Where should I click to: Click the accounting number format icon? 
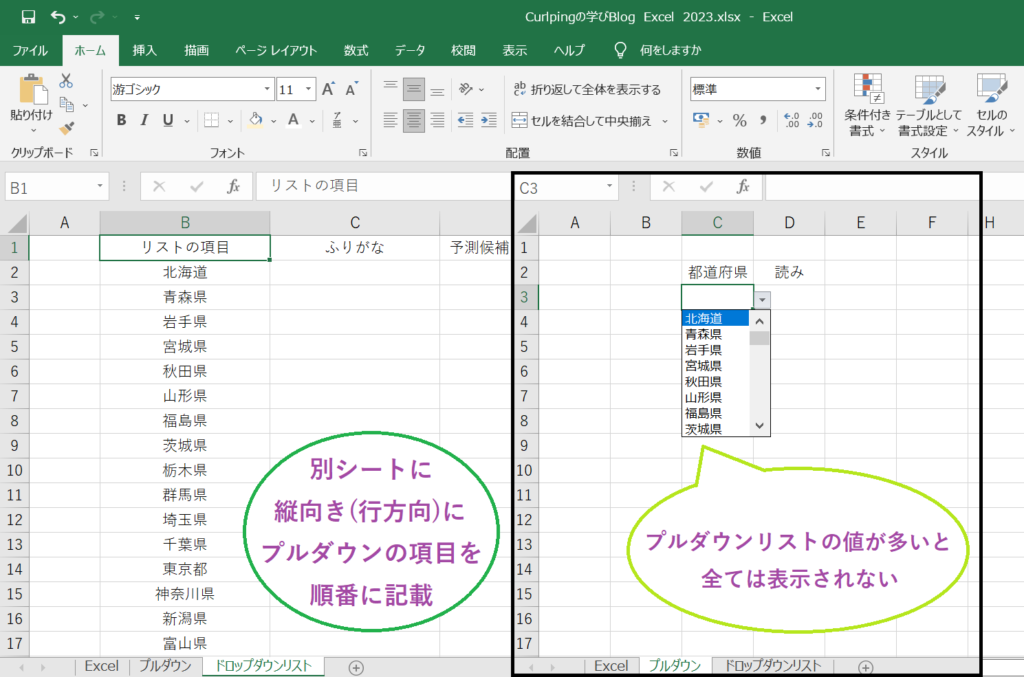[x=701, y=120]
